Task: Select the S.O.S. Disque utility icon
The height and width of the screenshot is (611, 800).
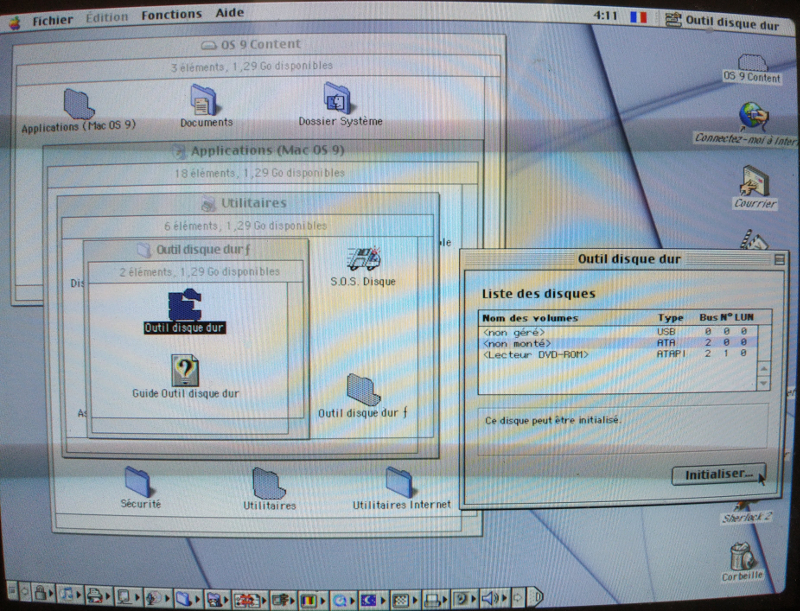Action: [363, 260]
